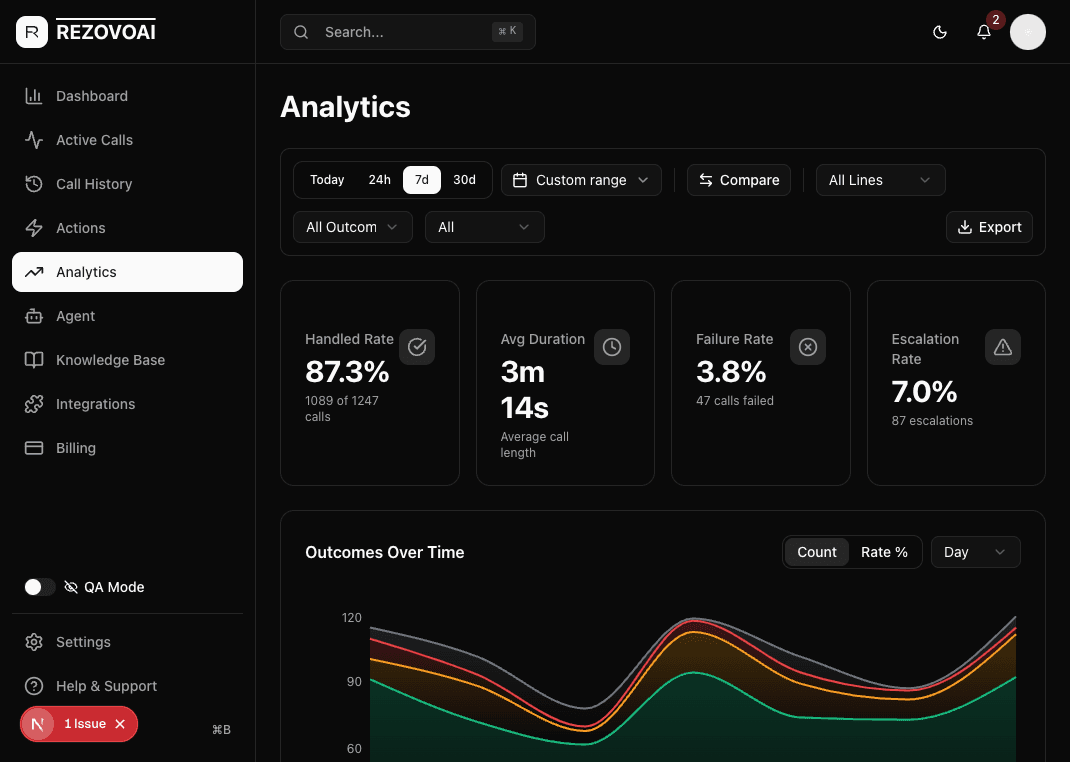Screen dimensions: 1070x762
Task: Open the All Lines dropdown
Action: (x=880, y=180)
